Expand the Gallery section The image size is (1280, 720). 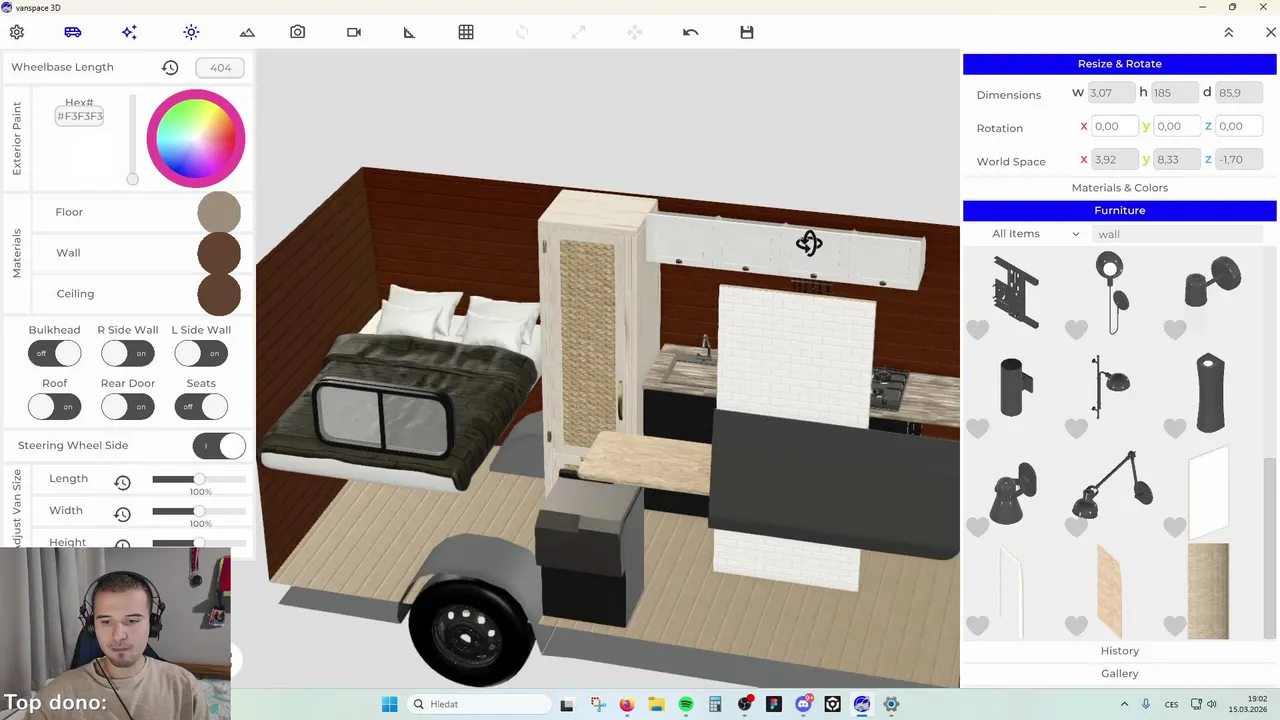coord(1120,674)
